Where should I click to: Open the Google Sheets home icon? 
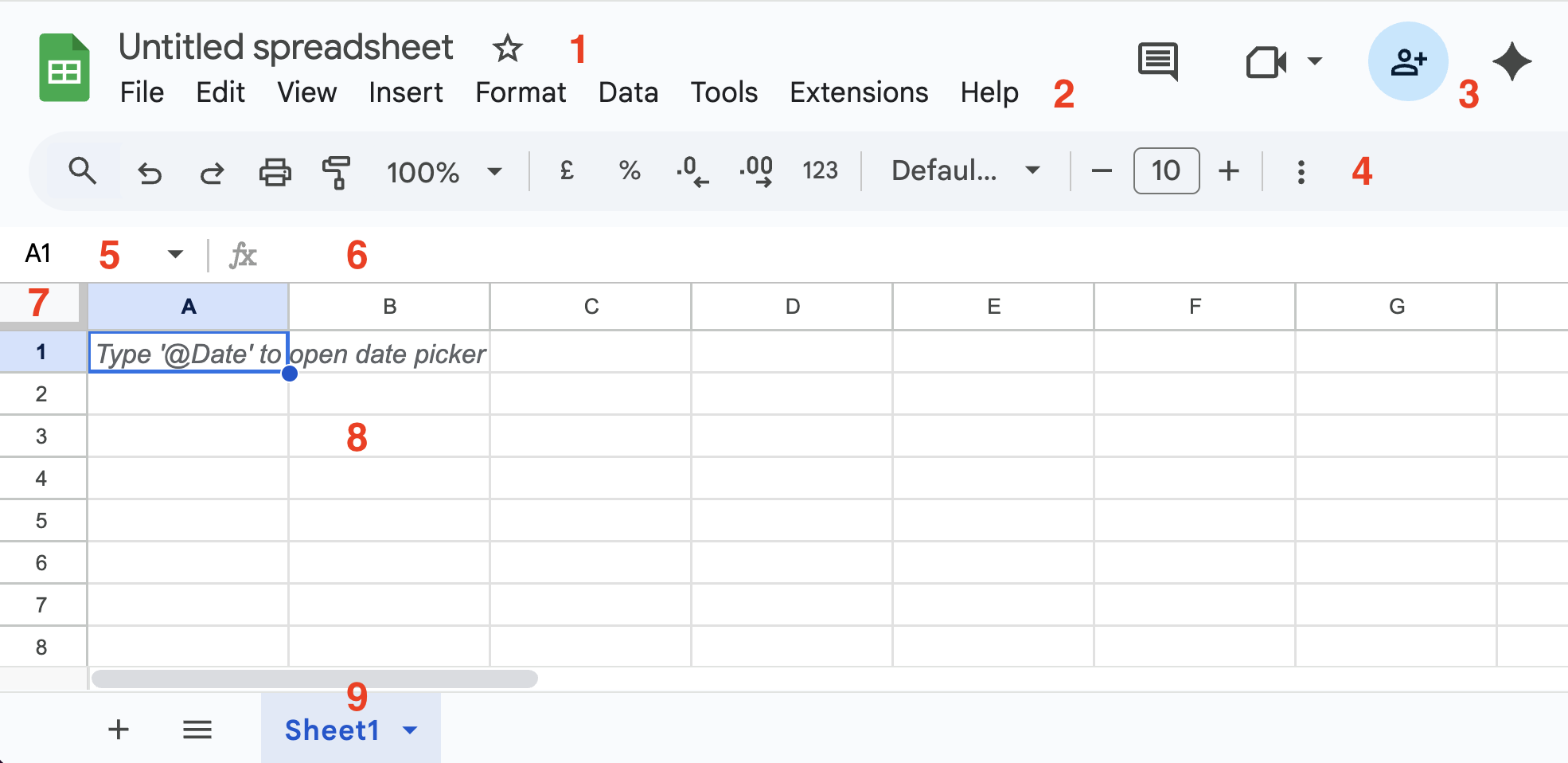tap(64, 68)
